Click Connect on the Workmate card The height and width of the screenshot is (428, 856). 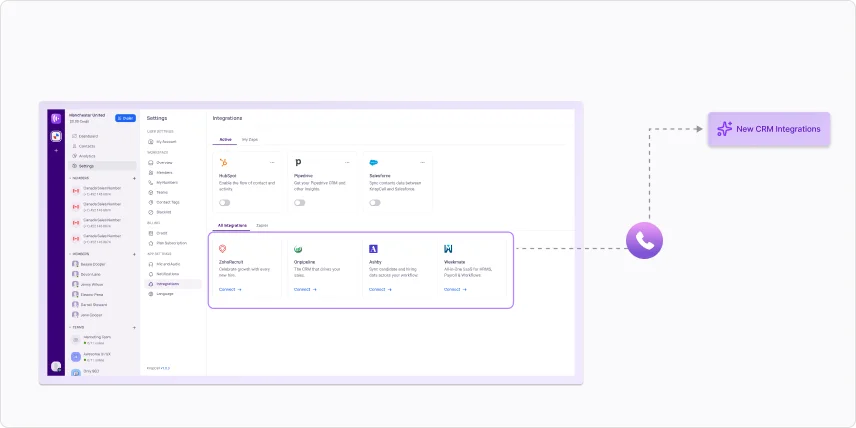pyautogui.click(x=455, y=289)
